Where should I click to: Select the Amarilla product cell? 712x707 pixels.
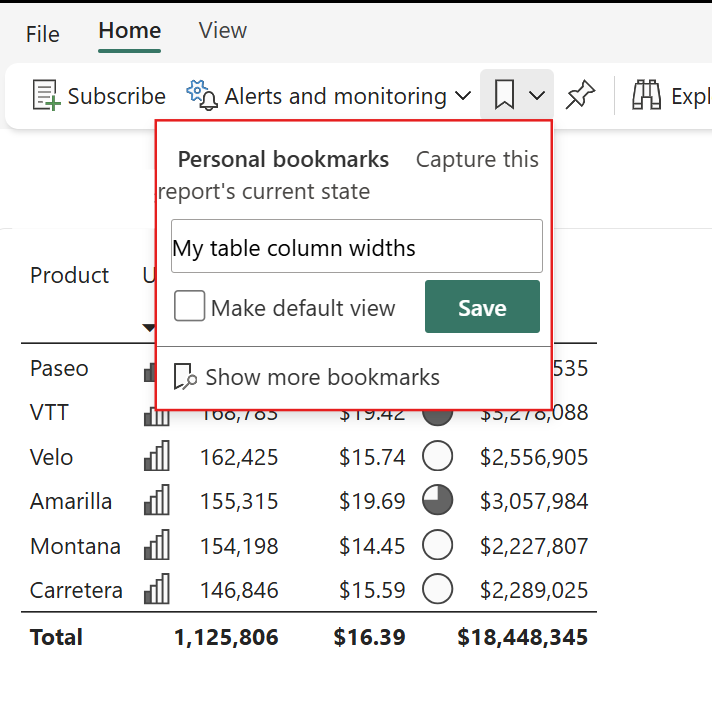point(71,502)
